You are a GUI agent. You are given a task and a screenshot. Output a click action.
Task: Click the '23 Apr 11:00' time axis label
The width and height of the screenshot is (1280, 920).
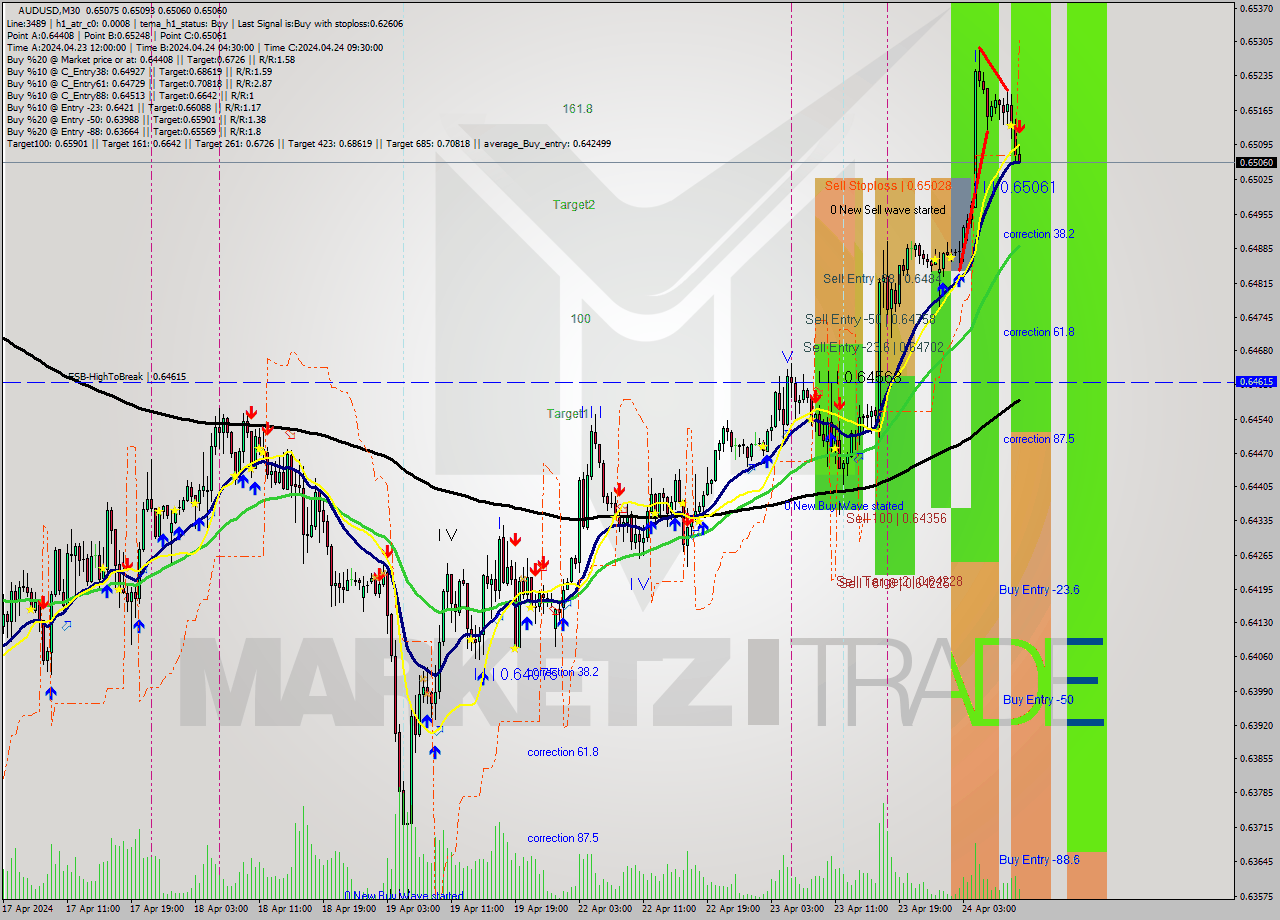click(860, 909)
